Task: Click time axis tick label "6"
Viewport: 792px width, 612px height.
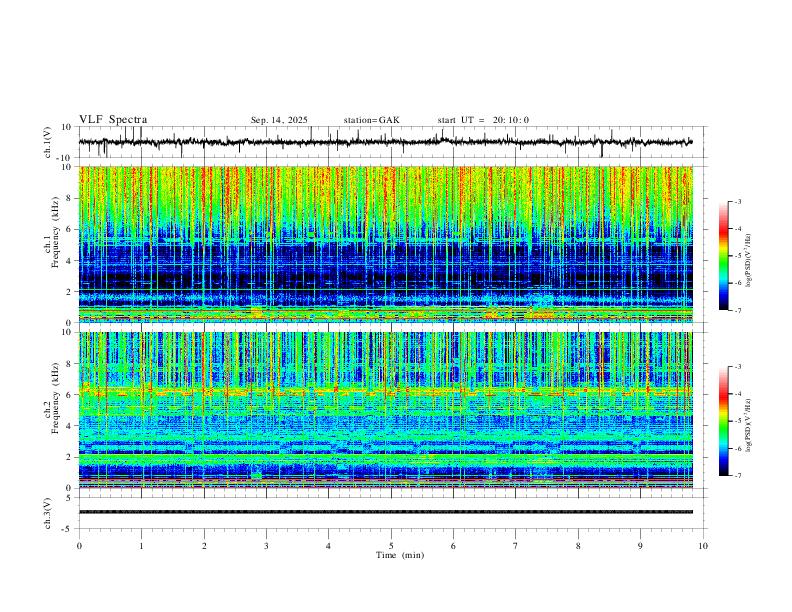Action: coord(453,546)
